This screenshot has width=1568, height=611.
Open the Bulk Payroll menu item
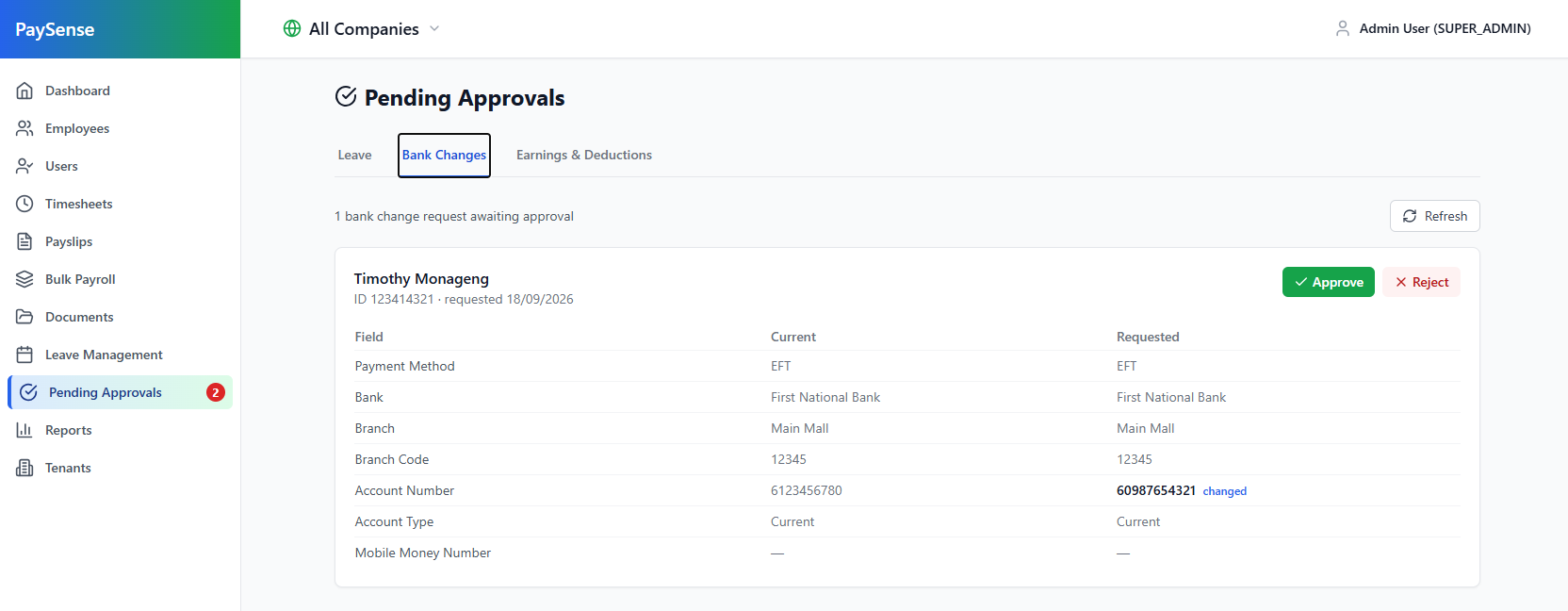120,279
